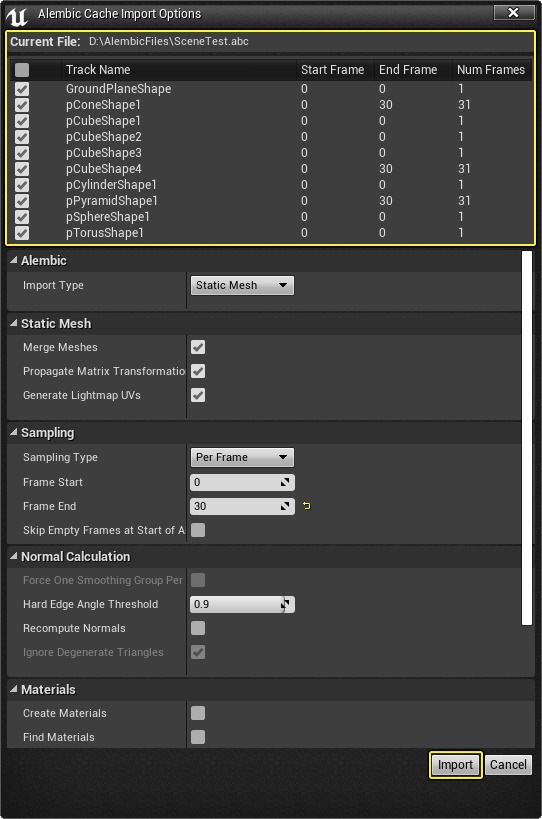Uncheck the pTorusShape1 track checkbox
542x819 pixels.
pos(22,233)
